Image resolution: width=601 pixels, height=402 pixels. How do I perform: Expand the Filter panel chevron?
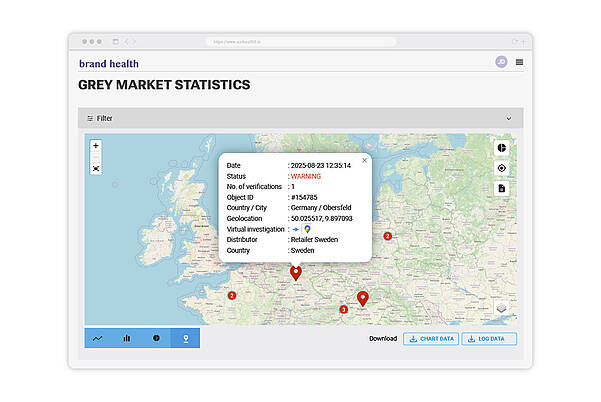[508, 118]
